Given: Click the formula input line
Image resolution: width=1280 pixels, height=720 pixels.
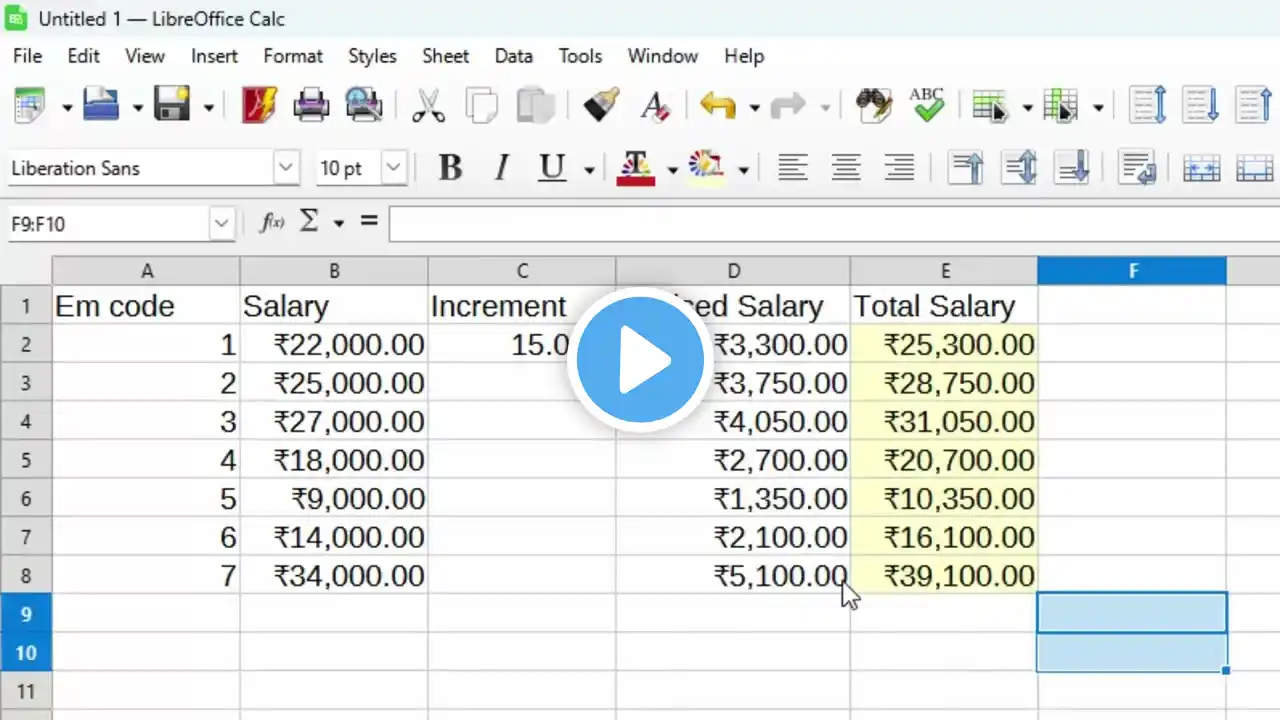Looking at the screenshot, I should 834,224.
